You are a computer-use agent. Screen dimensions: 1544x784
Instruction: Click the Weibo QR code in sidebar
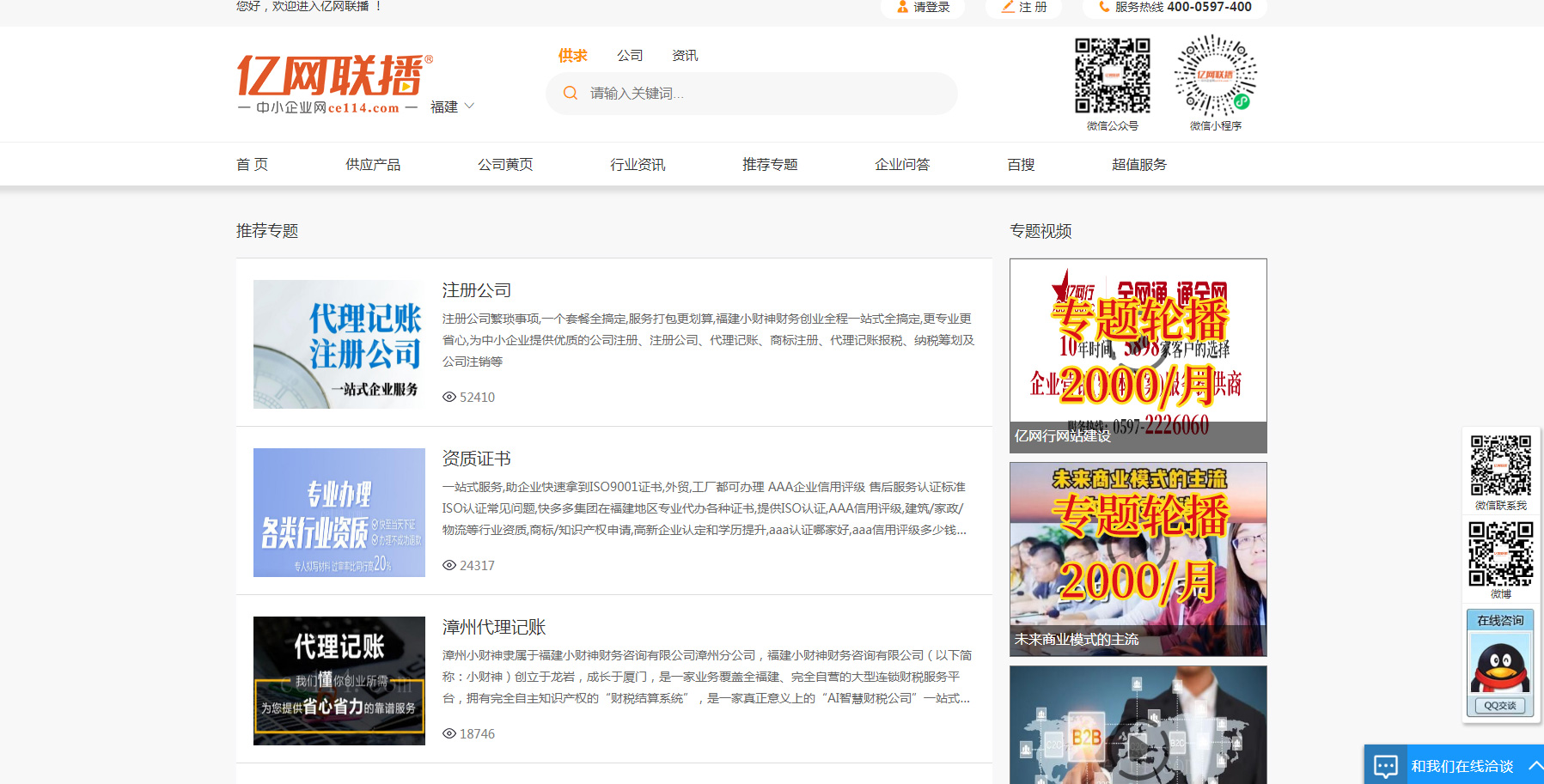tap(1500, 554)
